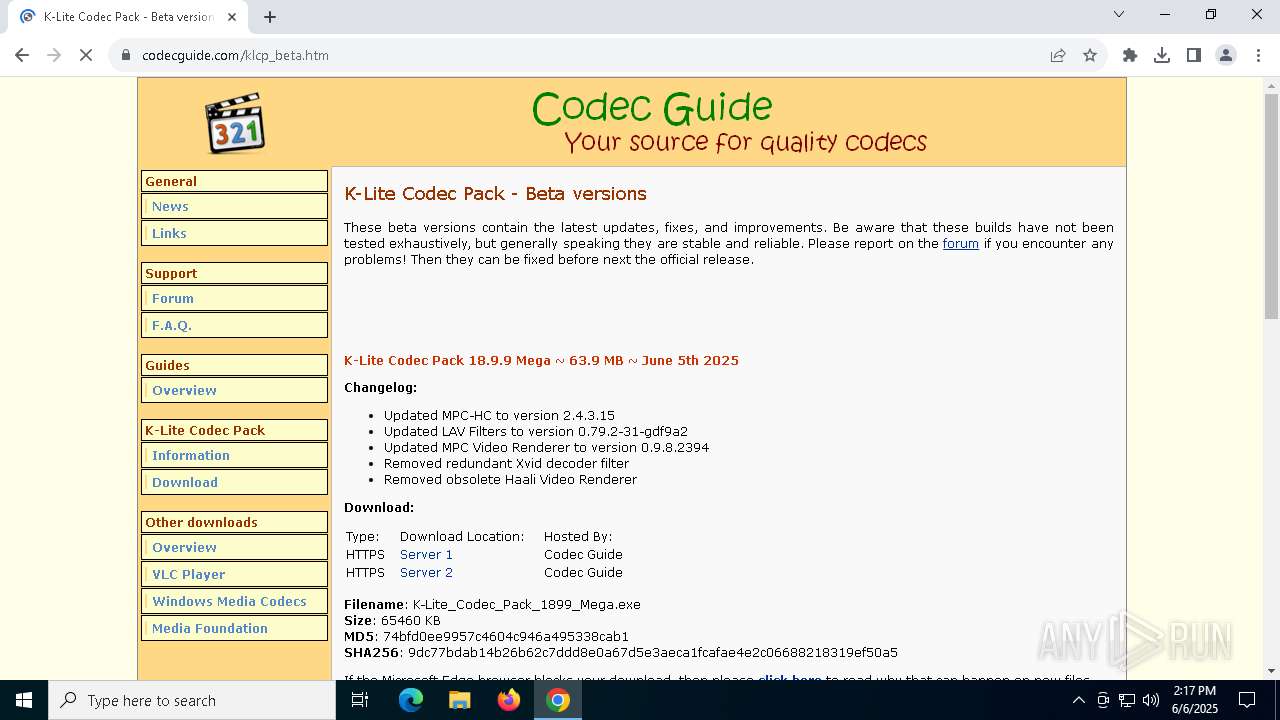Open a new tab with plus
Image resolution: width=1280 pixels, height=720 pixels.
coord(270,17)
